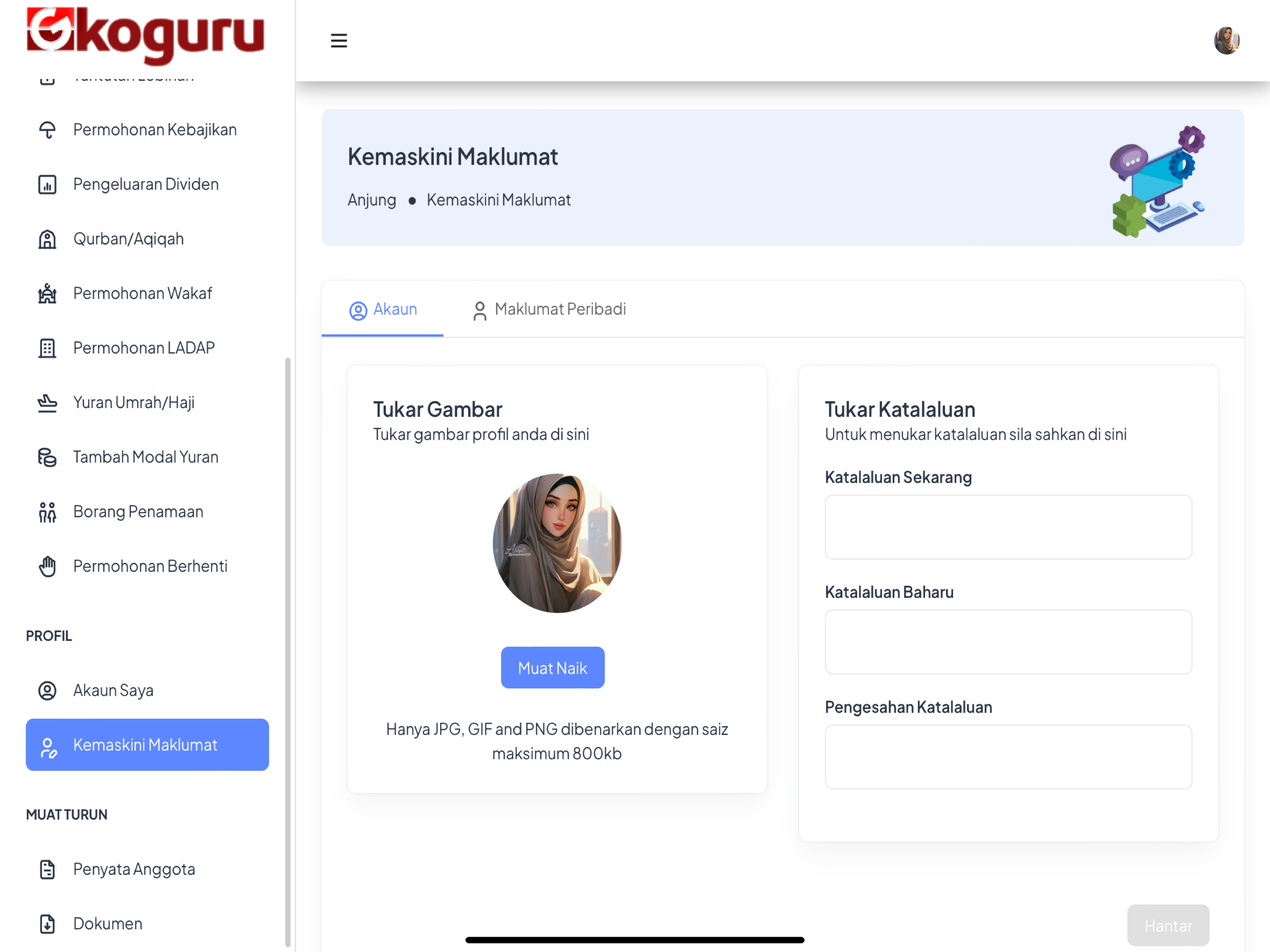Click the MUAT TURUN section heading
Screen dimensions: 1270x952
(x=66, y=815)
